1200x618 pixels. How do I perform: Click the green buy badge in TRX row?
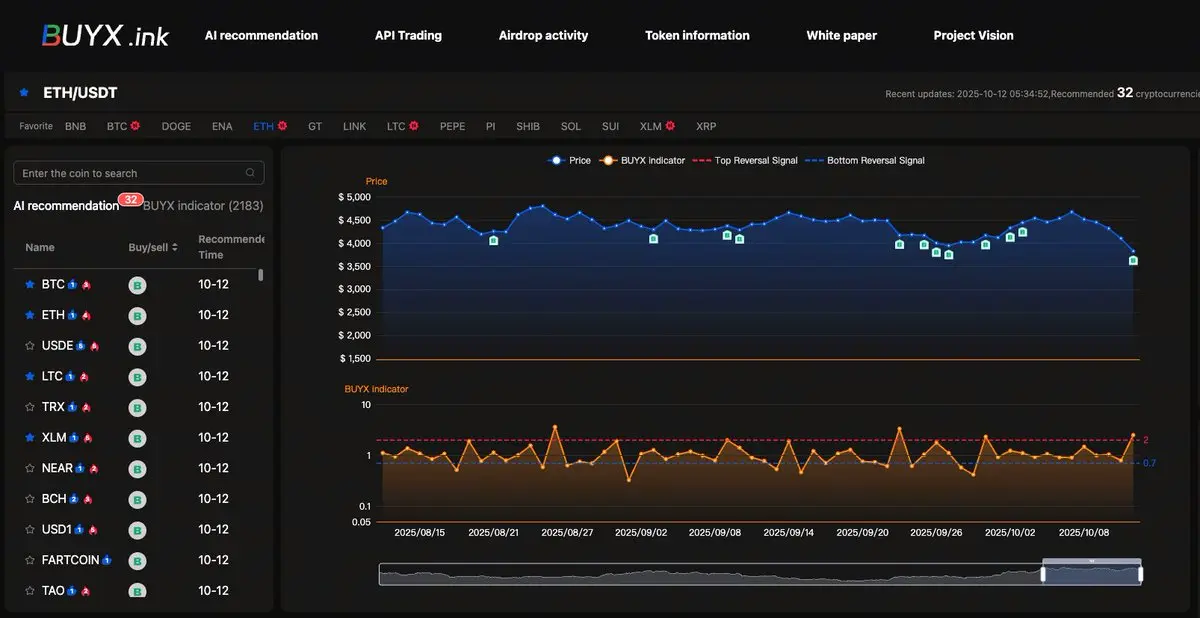(138, 408)
